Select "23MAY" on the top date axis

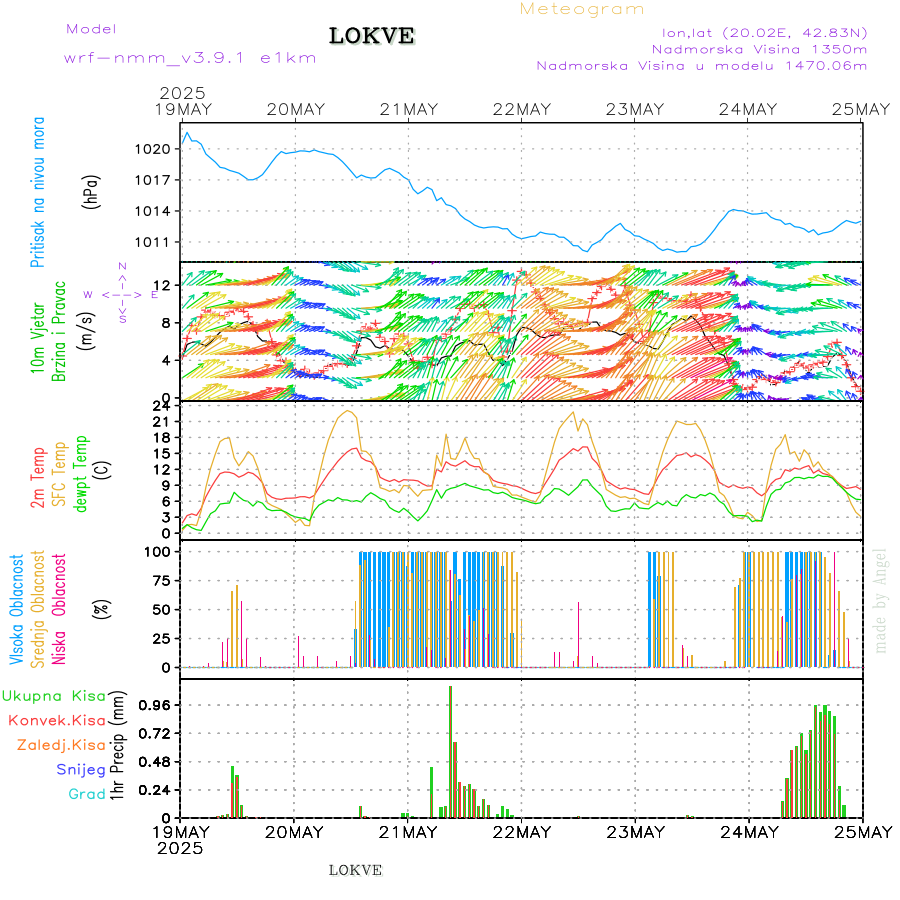(x=635, y=109)
